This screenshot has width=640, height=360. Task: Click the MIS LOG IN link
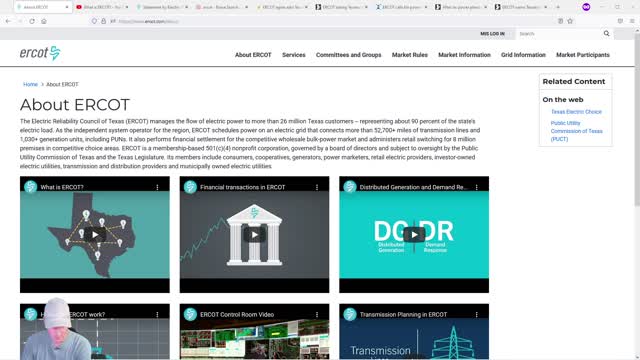point(492,34)
